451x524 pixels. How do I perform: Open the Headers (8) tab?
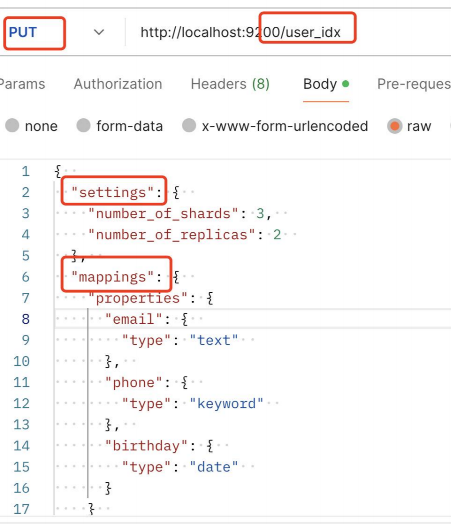pos(230,84)
